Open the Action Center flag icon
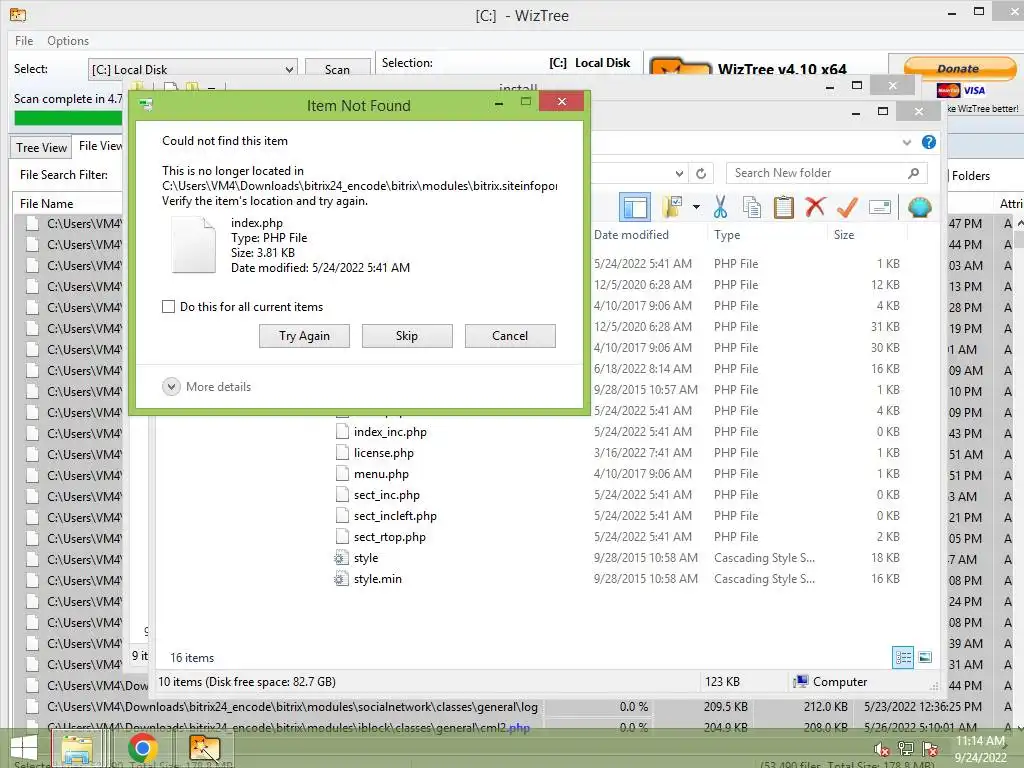Image resolution: width=1024 pixels, height=768 pixels. (x=931, y=749)
